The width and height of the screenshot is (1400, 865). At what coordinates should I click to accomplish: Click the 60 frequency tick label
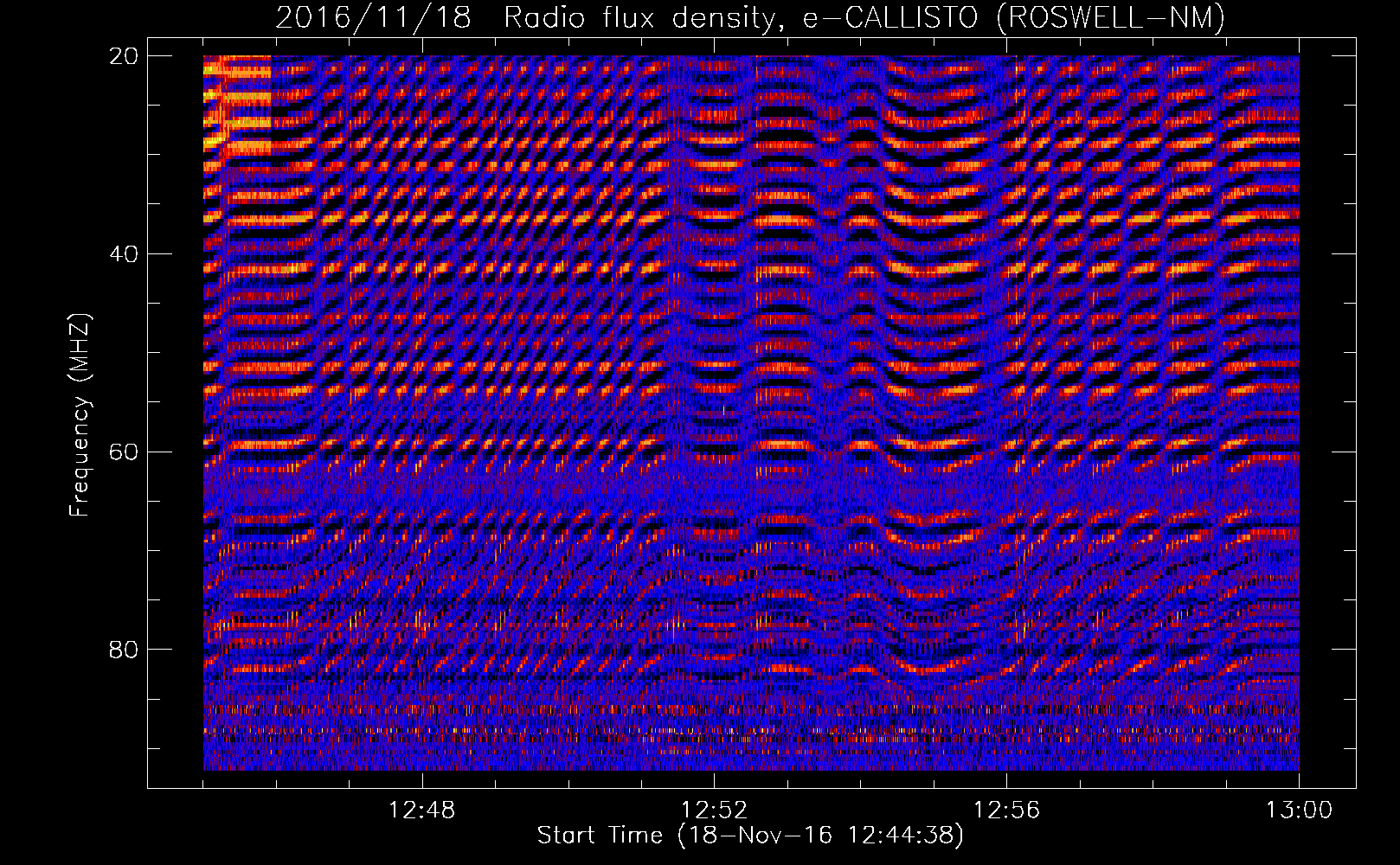[125, 452]
